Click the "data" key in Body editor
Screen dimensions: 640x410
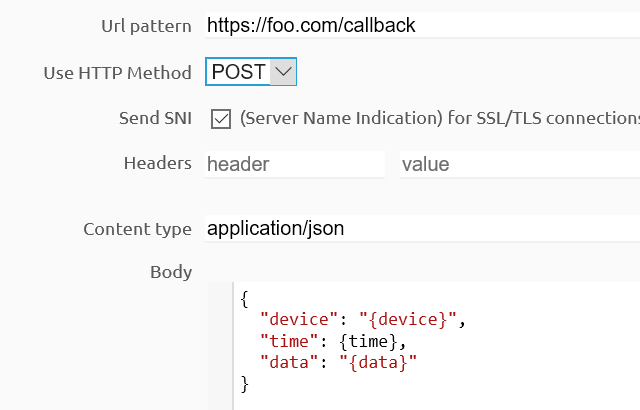285,362
